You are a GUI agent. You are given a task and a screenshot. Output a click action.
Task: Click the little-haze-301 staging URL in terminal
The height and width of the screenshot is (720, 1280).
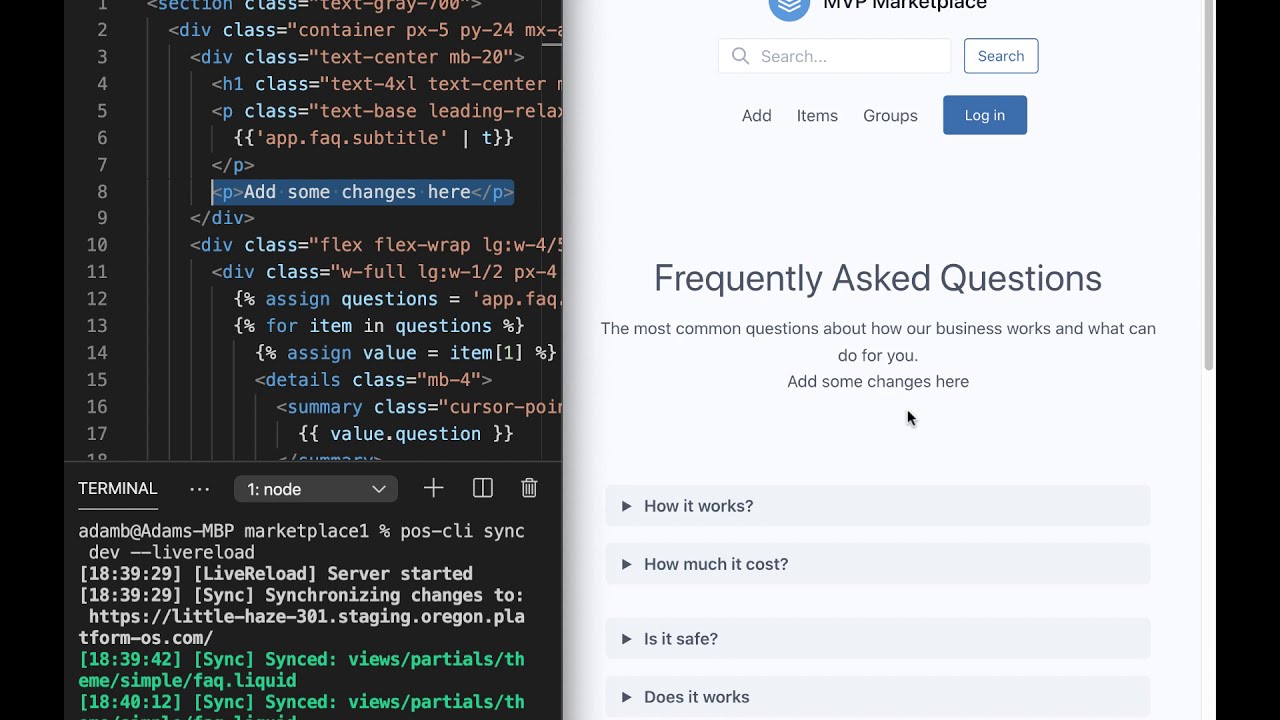[301, 627]
